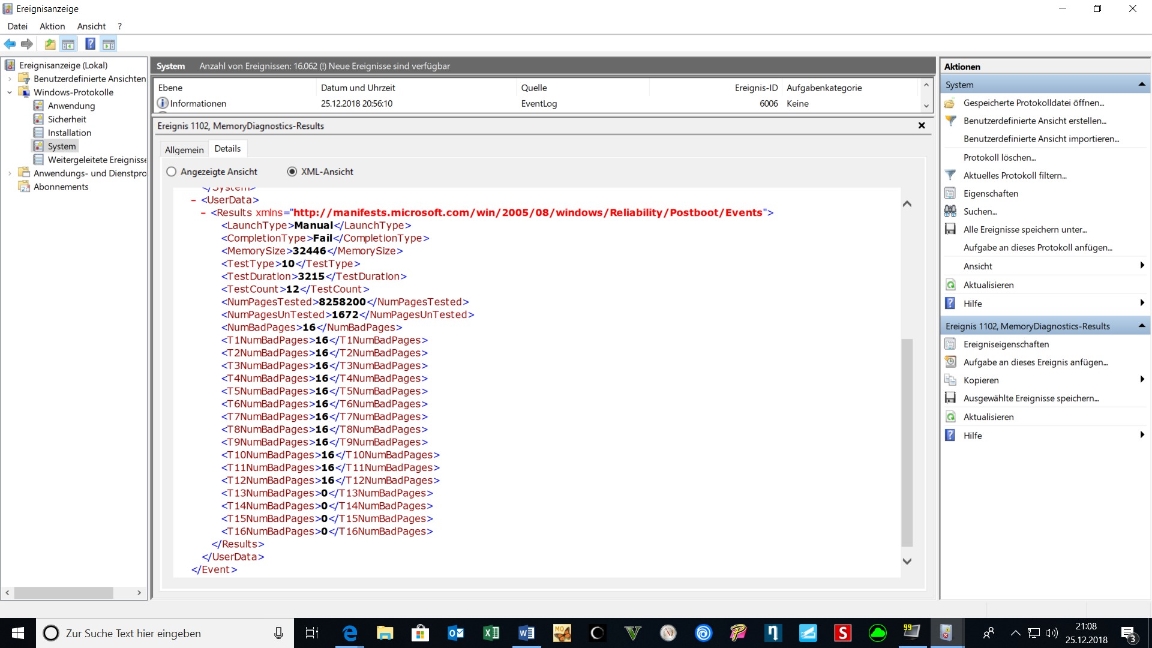Click Suchen action with binoculars icon
The image size is (1152, 648).
[979, 212]
